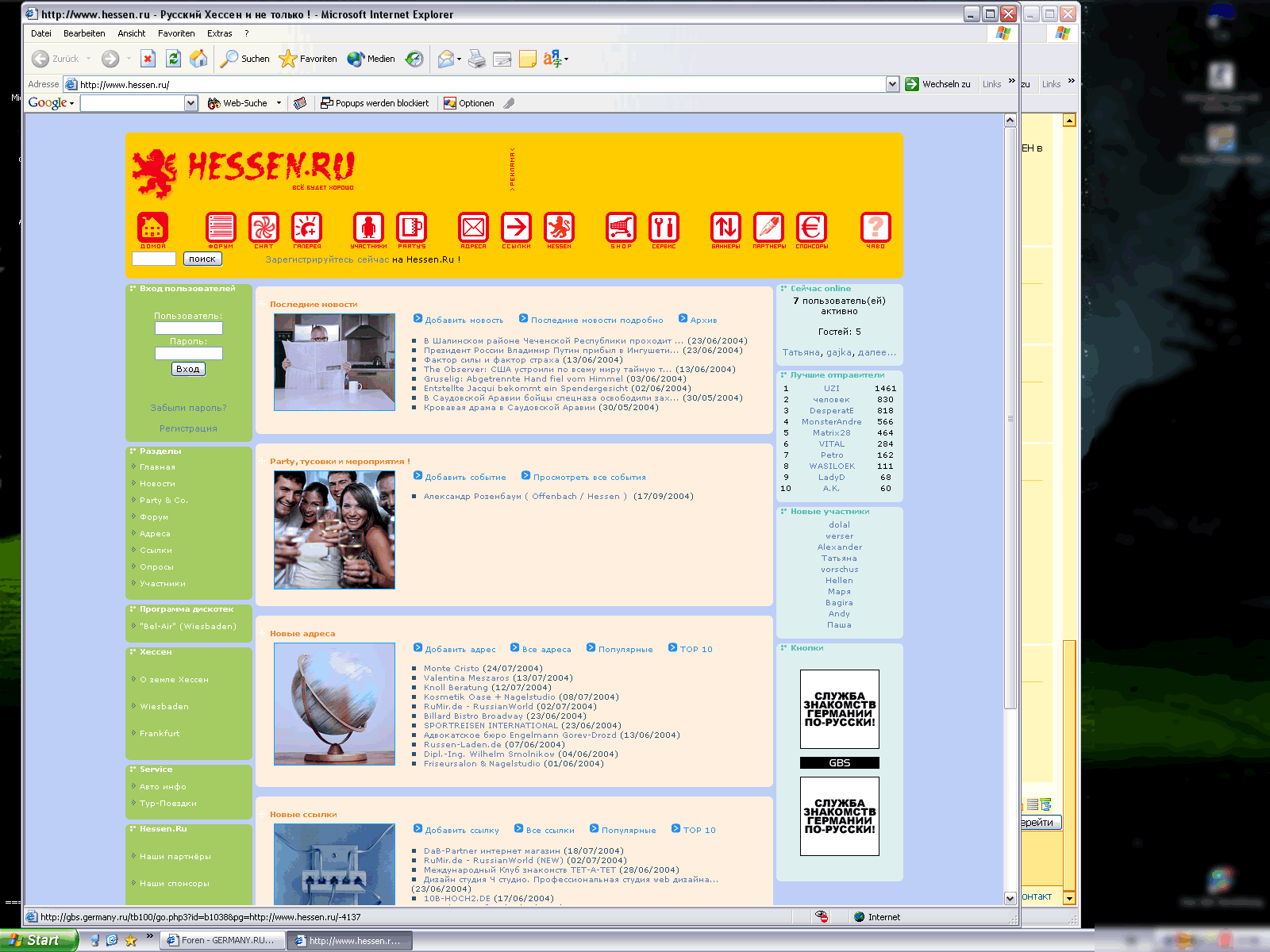Open the Medien toolbar button
This screenshot has width=1270, height=952.
tap(371, 58)
